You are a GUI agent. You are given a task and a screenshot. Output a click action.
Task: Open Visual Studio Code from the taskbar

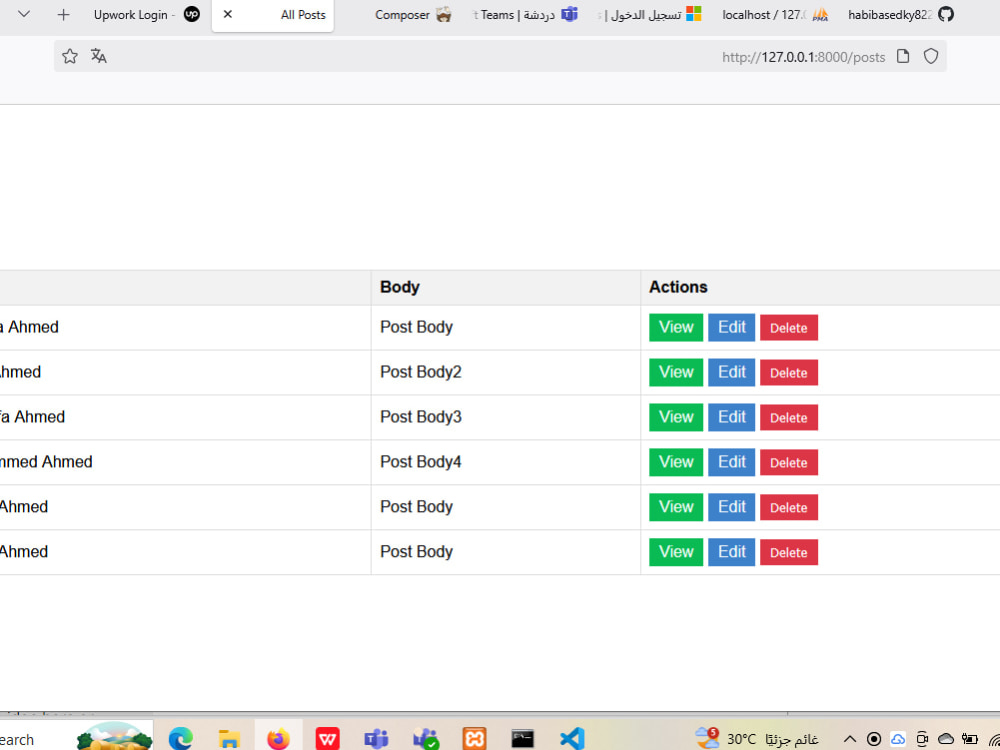click(x=572, y=739)
